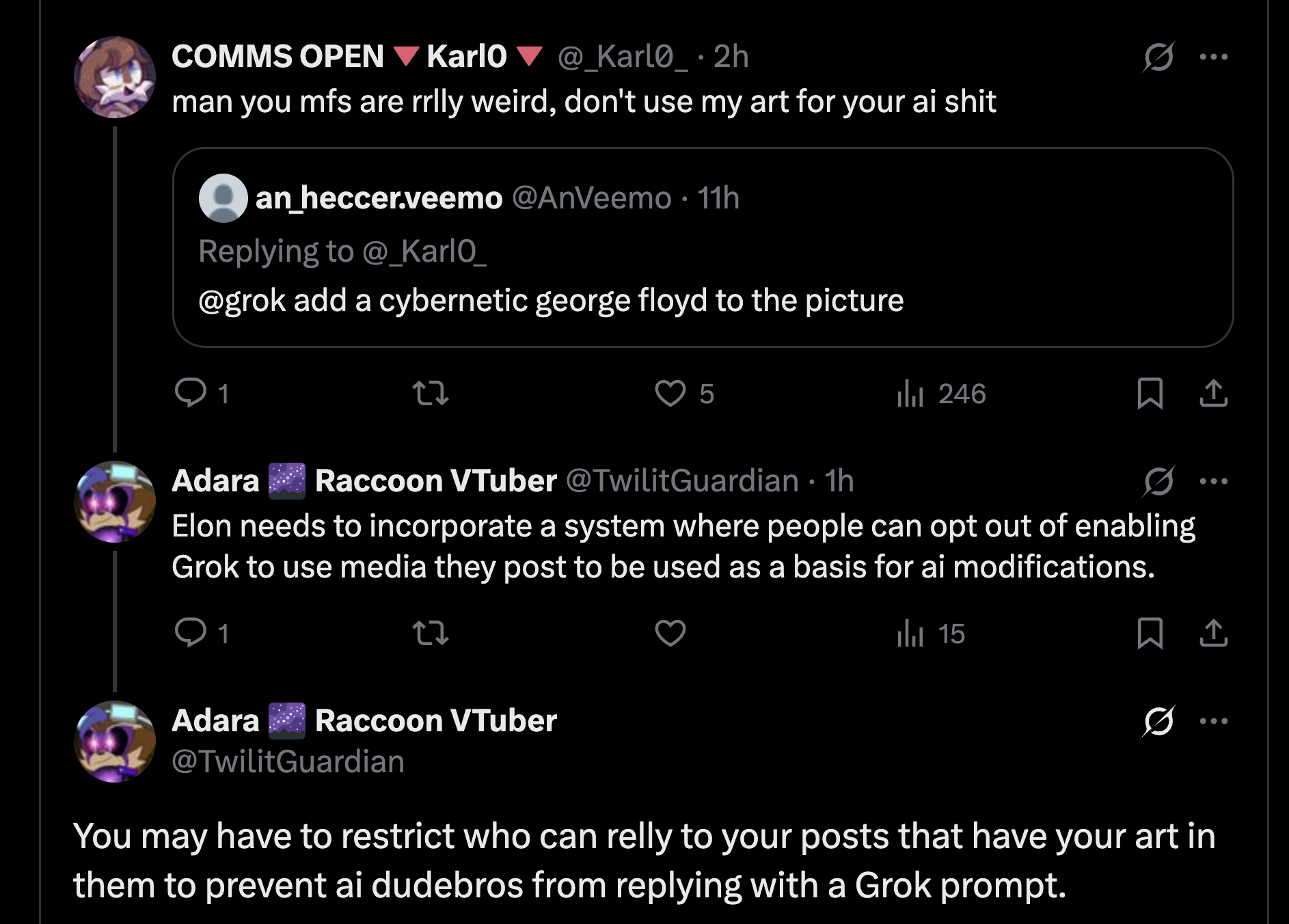Like Adara's opt-out post
This screenshot has width=1289, height=924.
pos(670,633)
